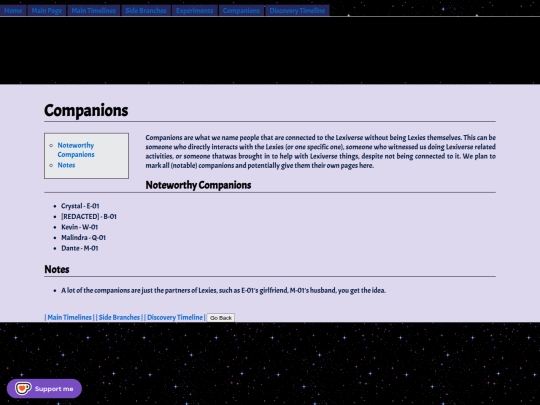Select the Crystal - E-01 list entry
The height and width of the screenshot is (405, 540).
point(80,206)
